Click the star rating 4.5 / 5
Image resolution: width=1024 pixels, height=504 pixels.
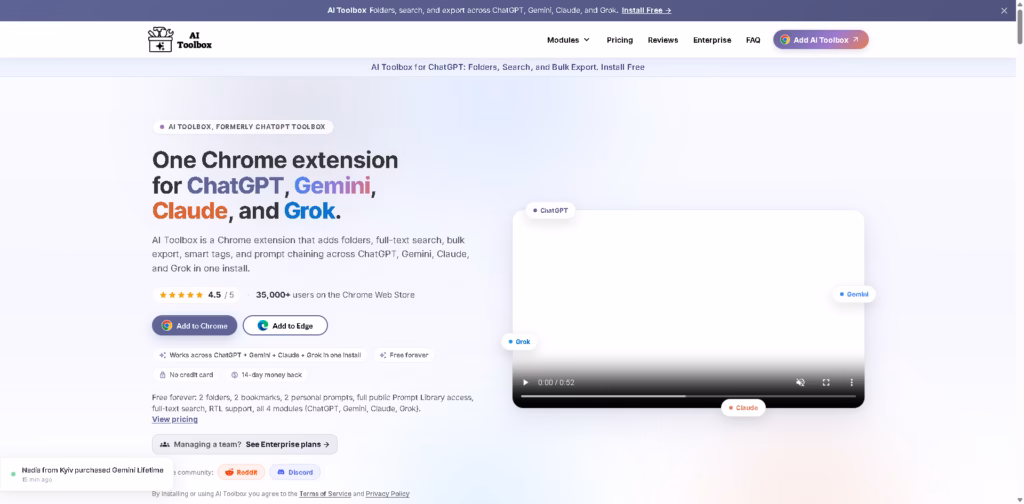tap(196, 295)
